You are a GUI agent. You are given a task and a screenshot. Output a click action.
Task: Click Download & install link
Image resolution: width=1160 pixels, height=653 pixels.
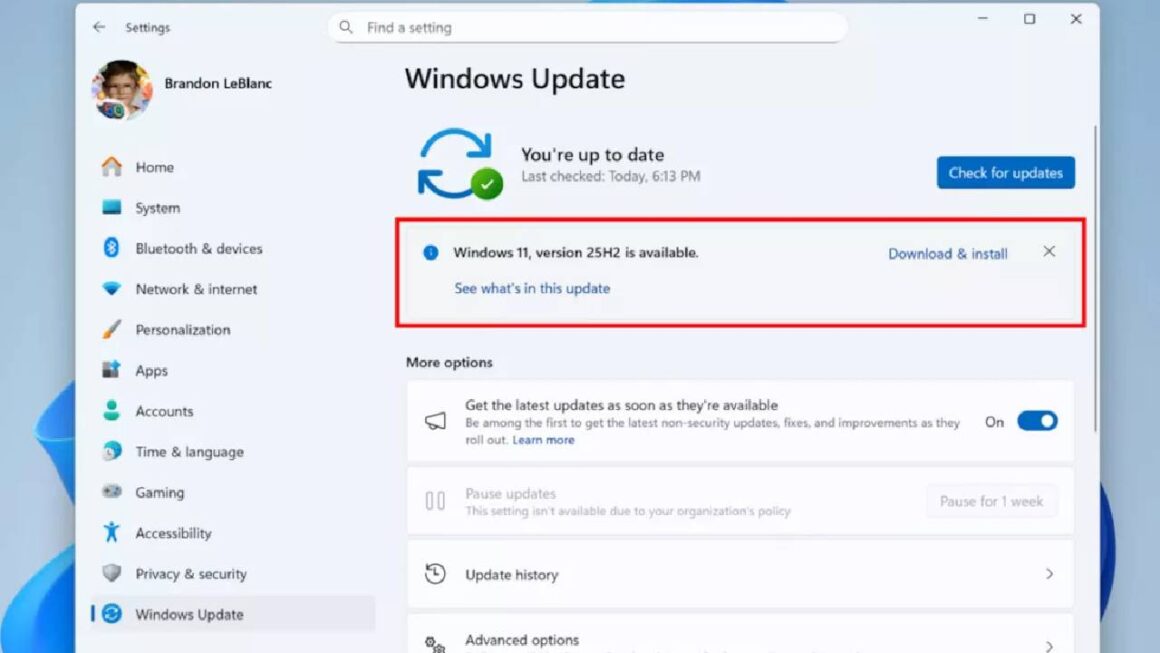click(948, 254)
